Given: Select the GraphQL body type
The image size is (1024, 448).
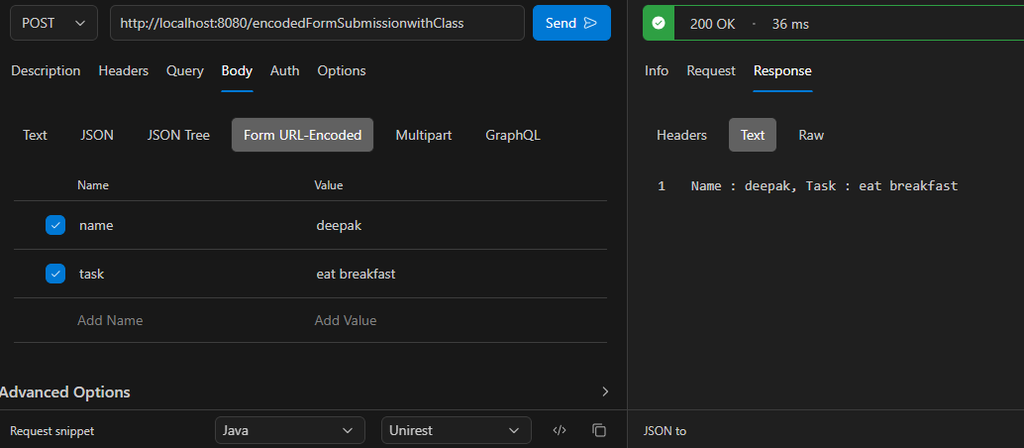Looking at the screenshot, I should [513, 135].
